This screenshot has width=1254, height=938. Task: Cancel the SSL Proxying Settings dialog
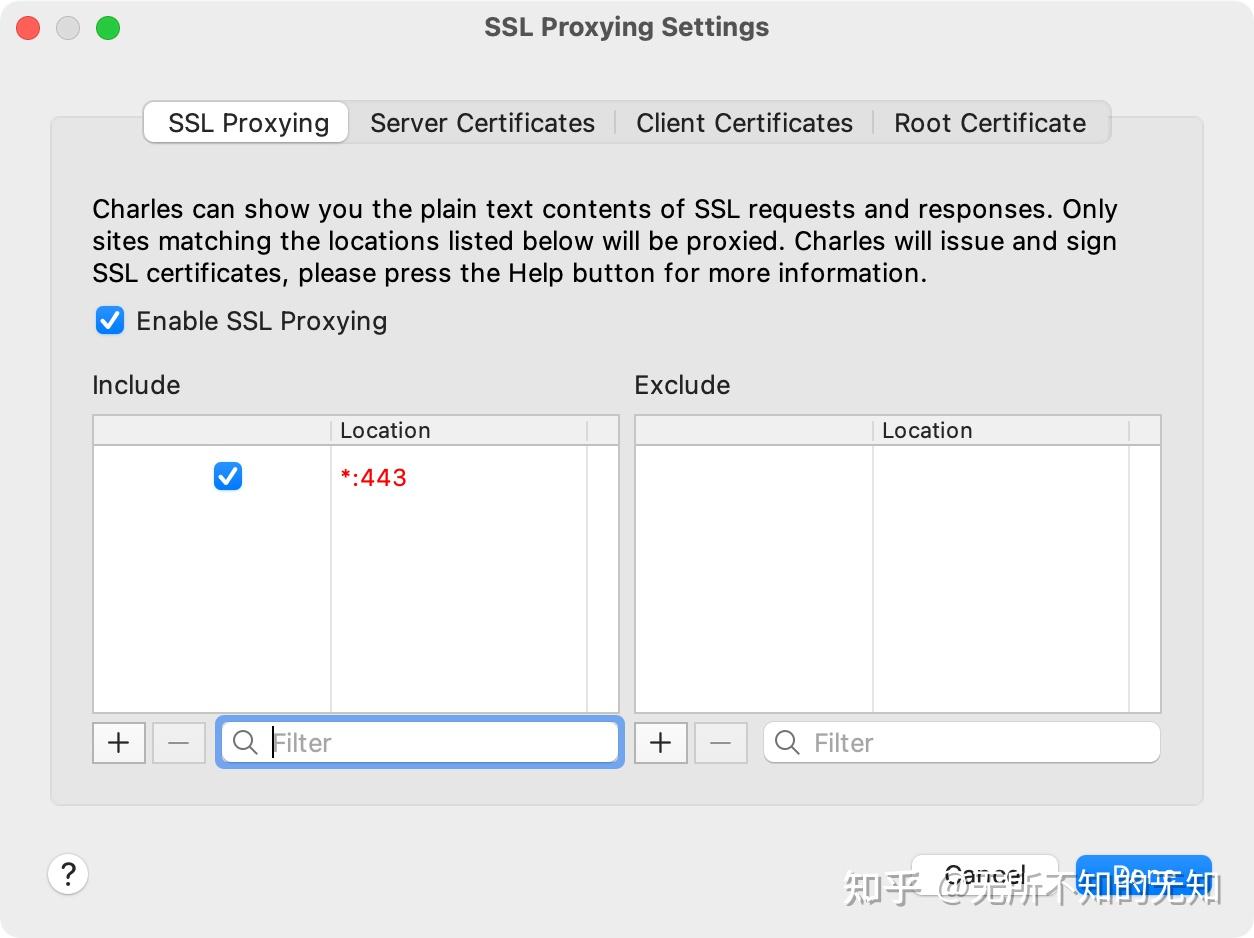(x=985, y=877)
